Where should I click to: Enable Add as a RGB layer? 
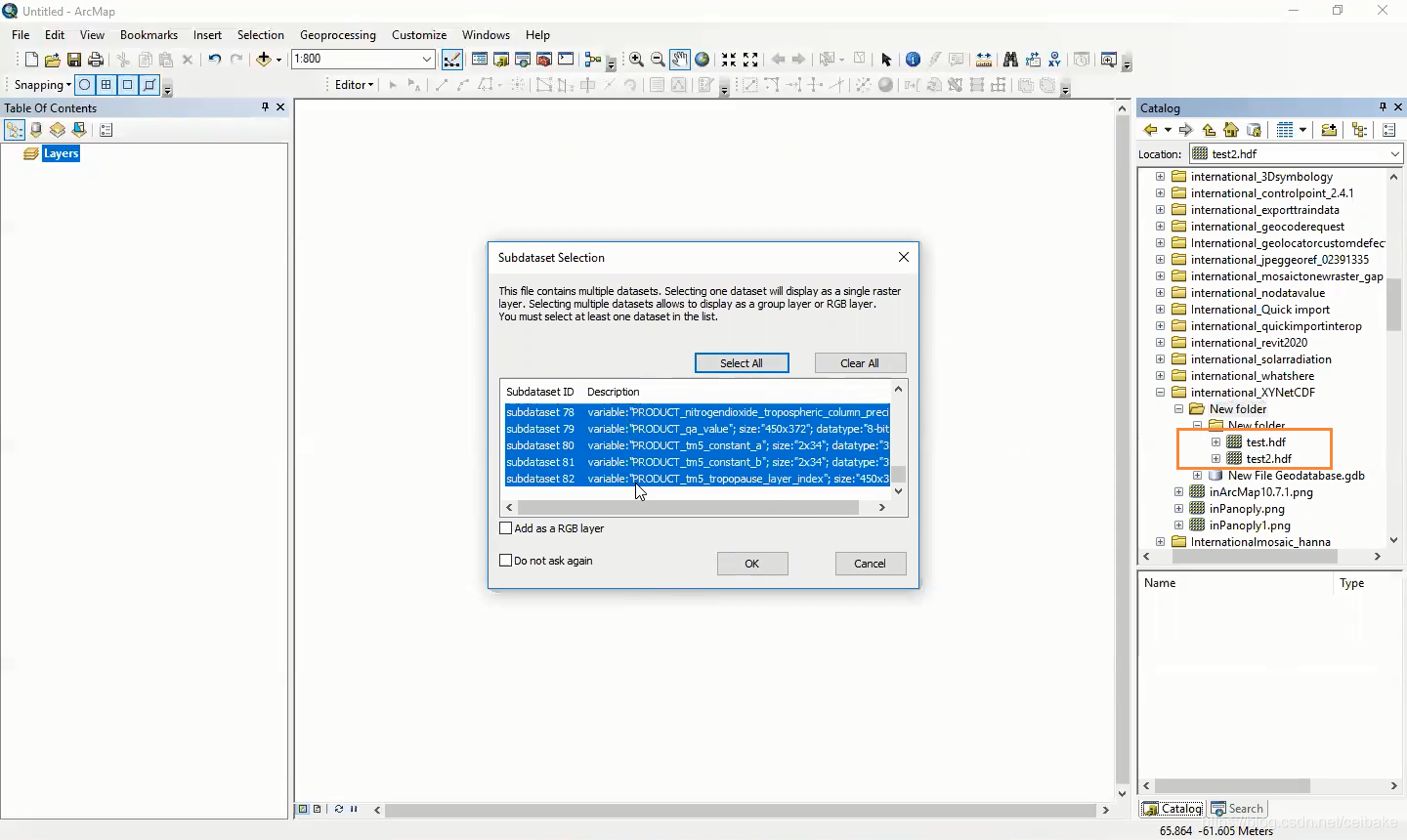point(506,527)
